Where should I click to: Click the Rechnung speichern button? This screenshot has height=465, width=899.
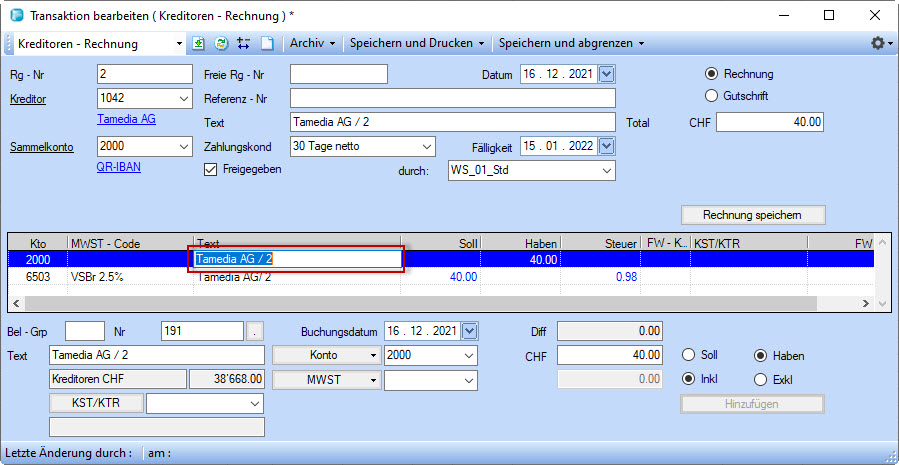[753, 215]
